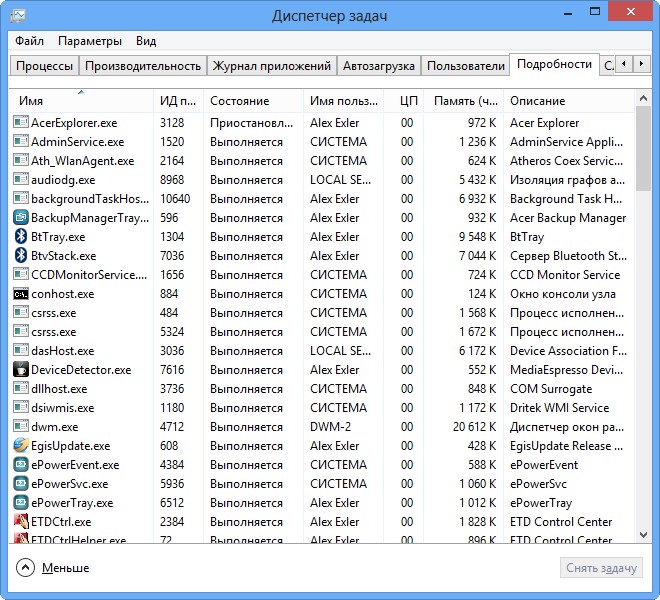
Task: Click the BtTray.exe Bluetooth icon
Action: tap(21, 237)
